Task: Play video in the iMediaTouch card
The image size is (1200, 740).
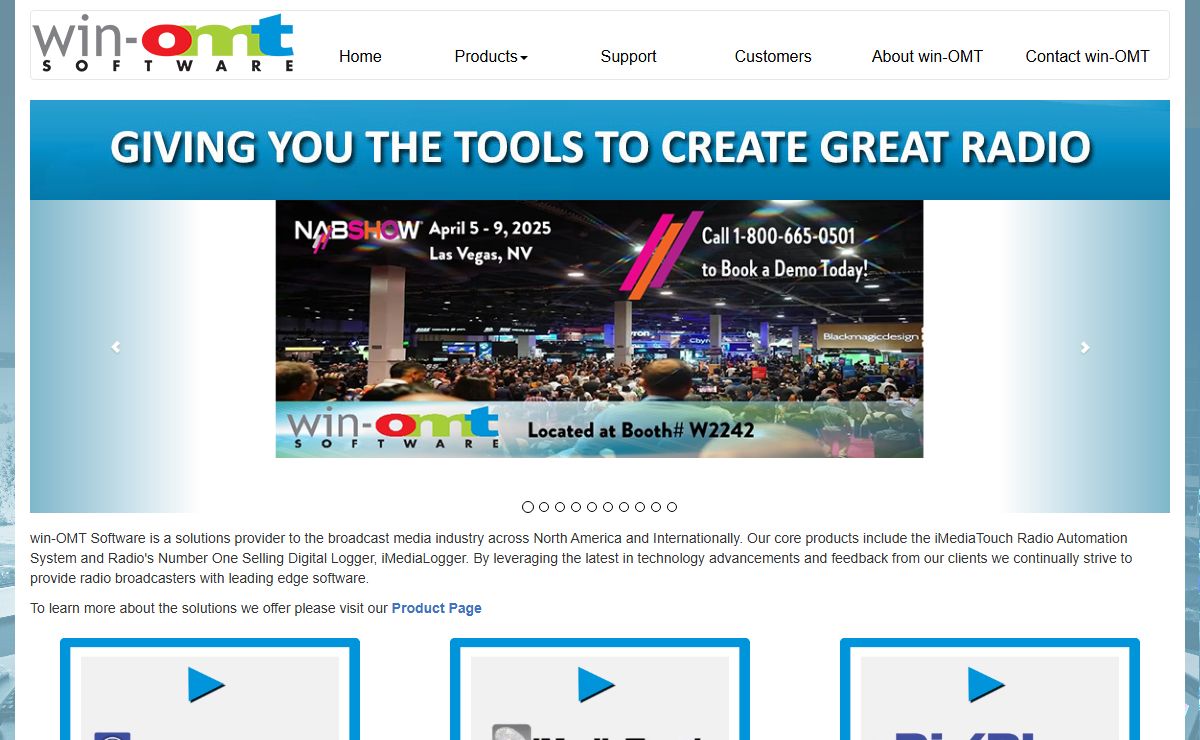Action: point(596,685)
